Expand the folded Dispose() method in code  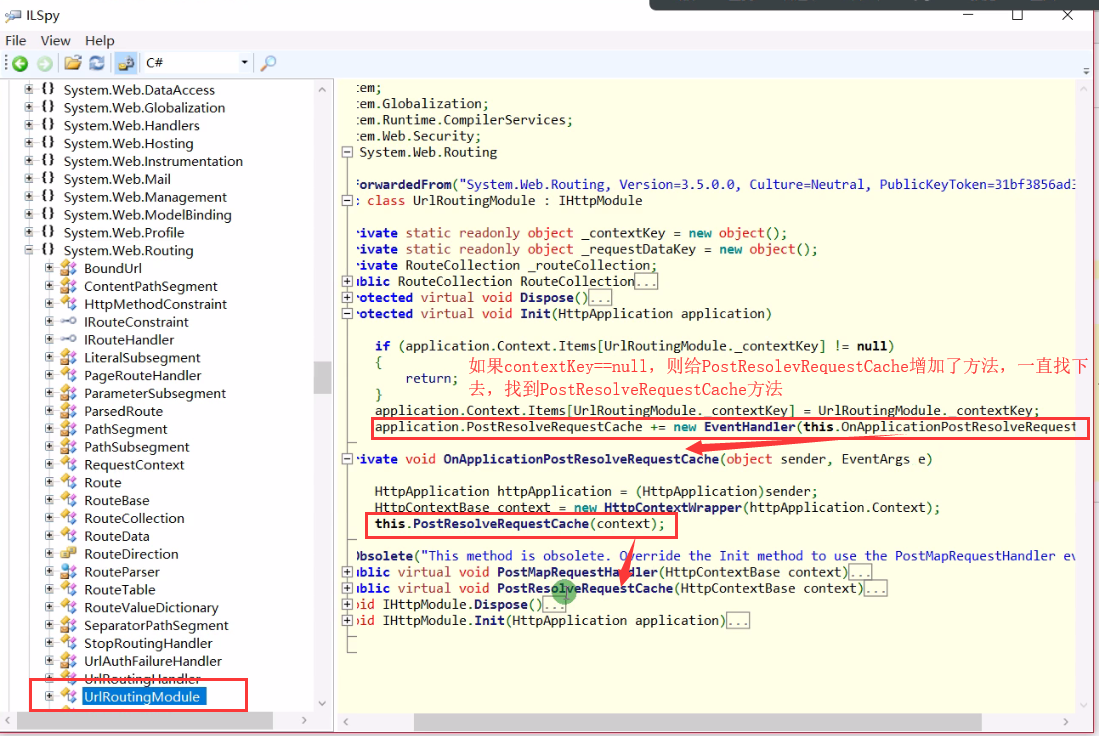(x=347, y=297)
